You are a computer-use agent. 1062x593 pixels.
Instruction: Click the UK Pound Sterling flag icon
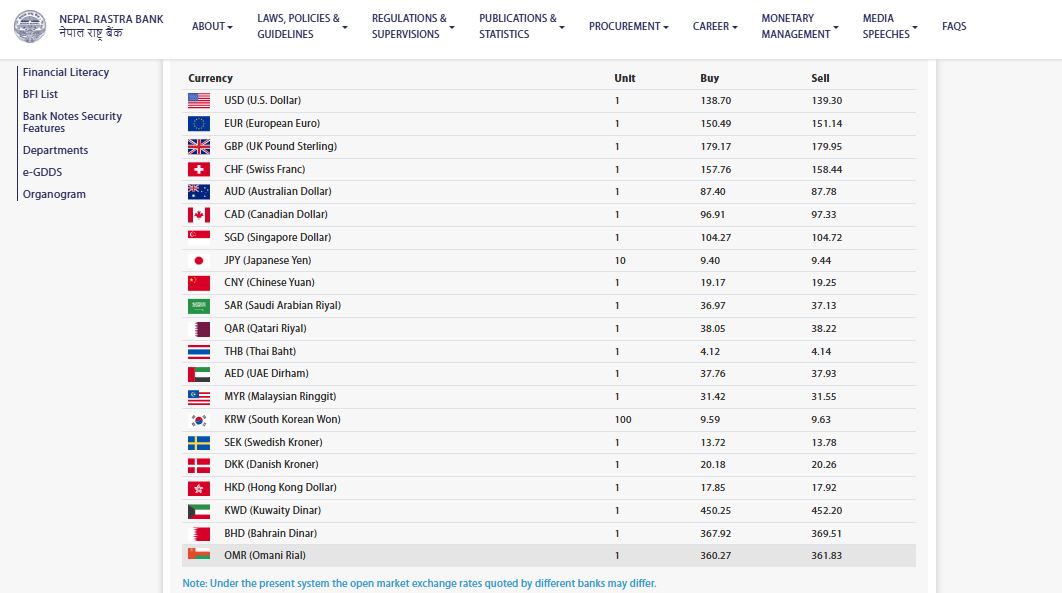click(x=198, y=146)
